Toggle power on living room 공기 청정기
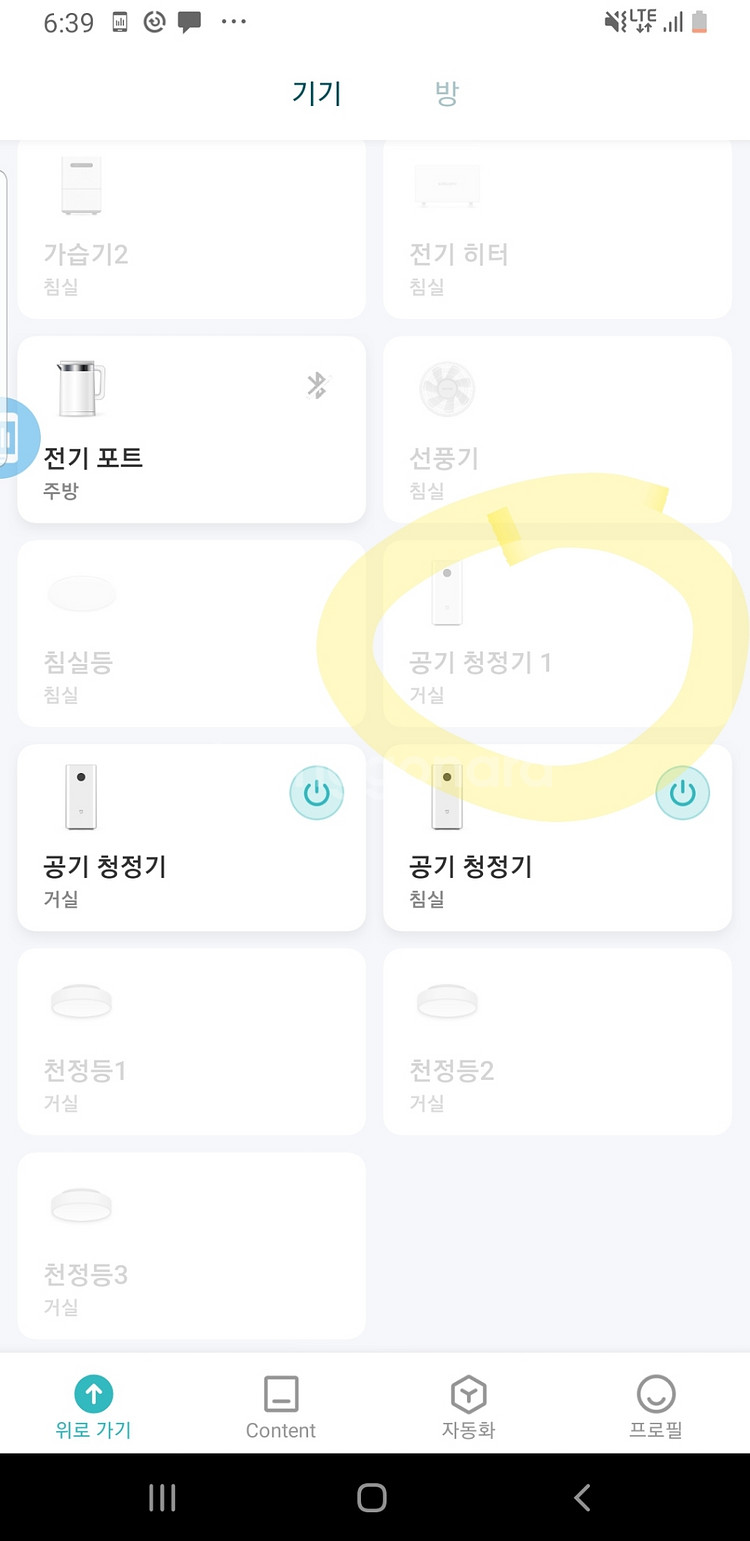This screenshot has width=750, height=1541. point(316,793)
